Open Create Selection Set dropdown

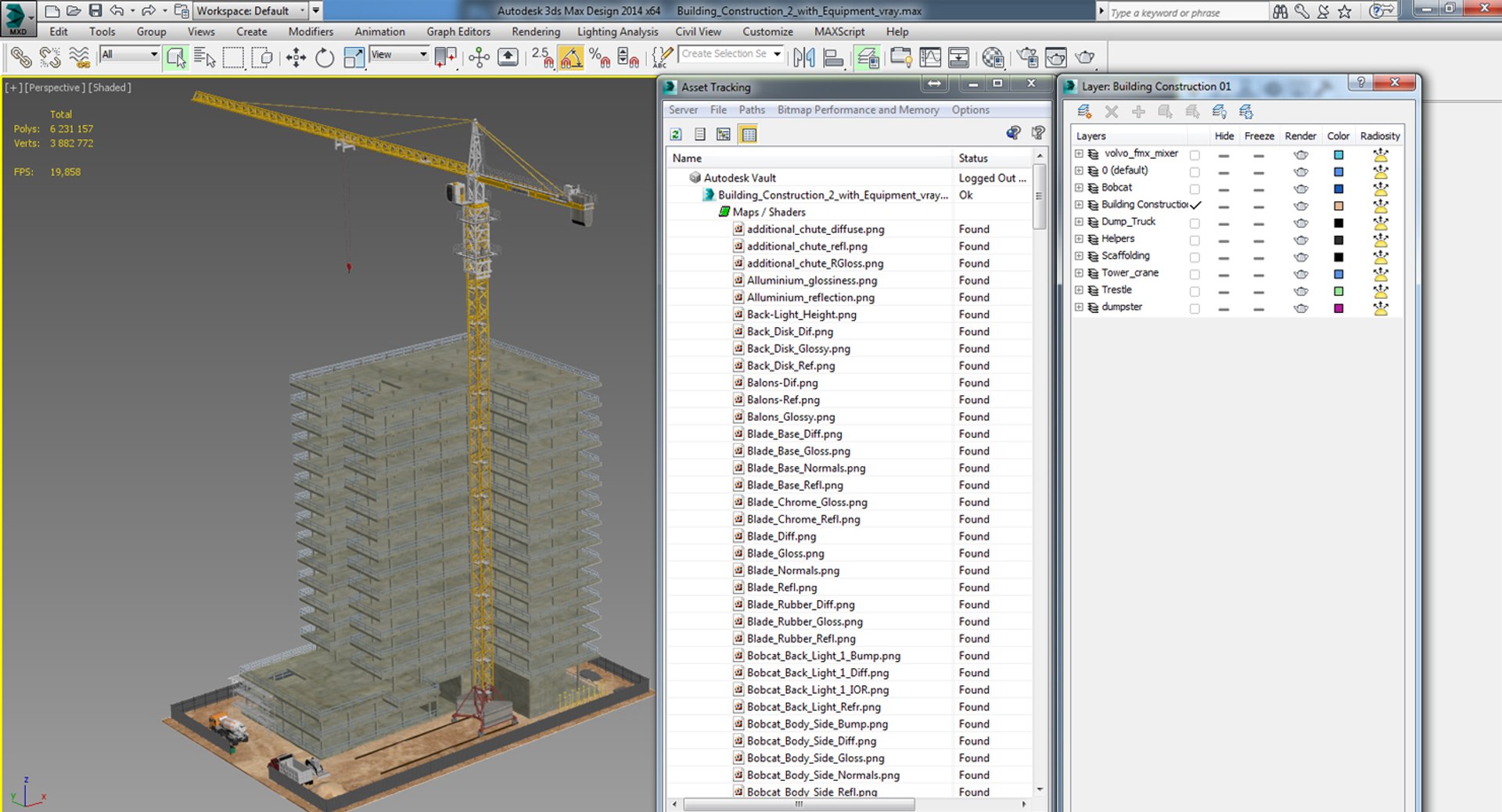point(731,54)
